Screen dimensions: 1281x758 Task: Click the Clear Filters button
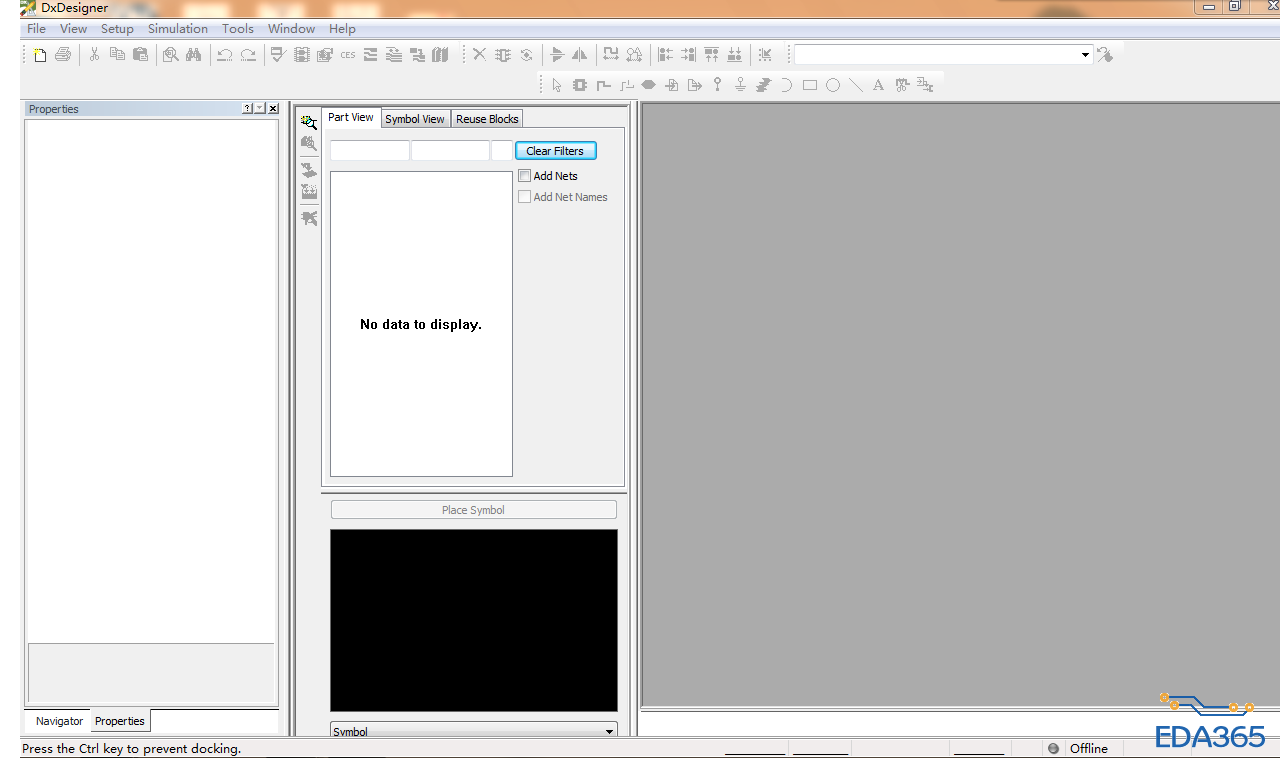[x=555, y=151]
